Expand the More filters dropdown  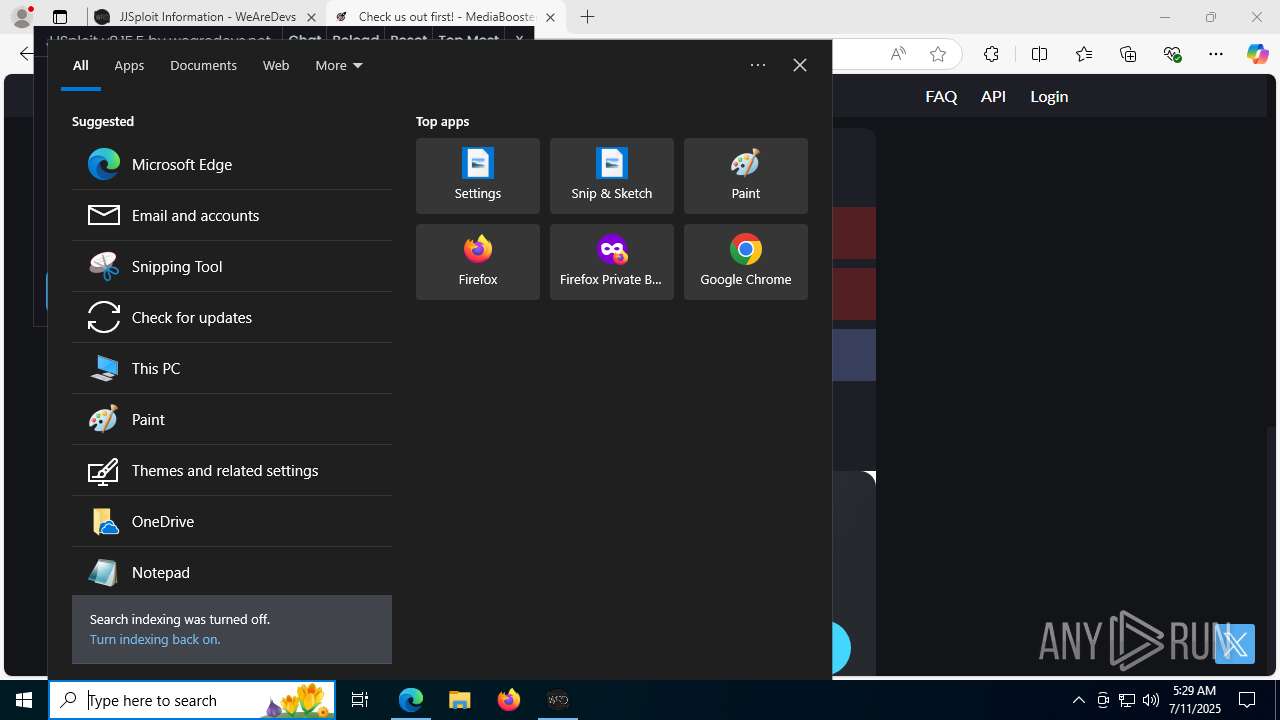[x=339, y=65]
